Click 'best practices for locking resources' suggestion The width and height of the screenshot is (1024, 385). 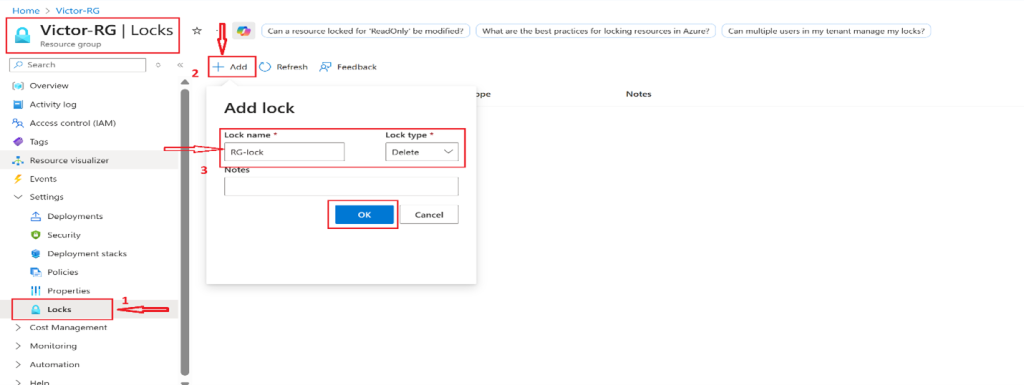pos(596,31)
